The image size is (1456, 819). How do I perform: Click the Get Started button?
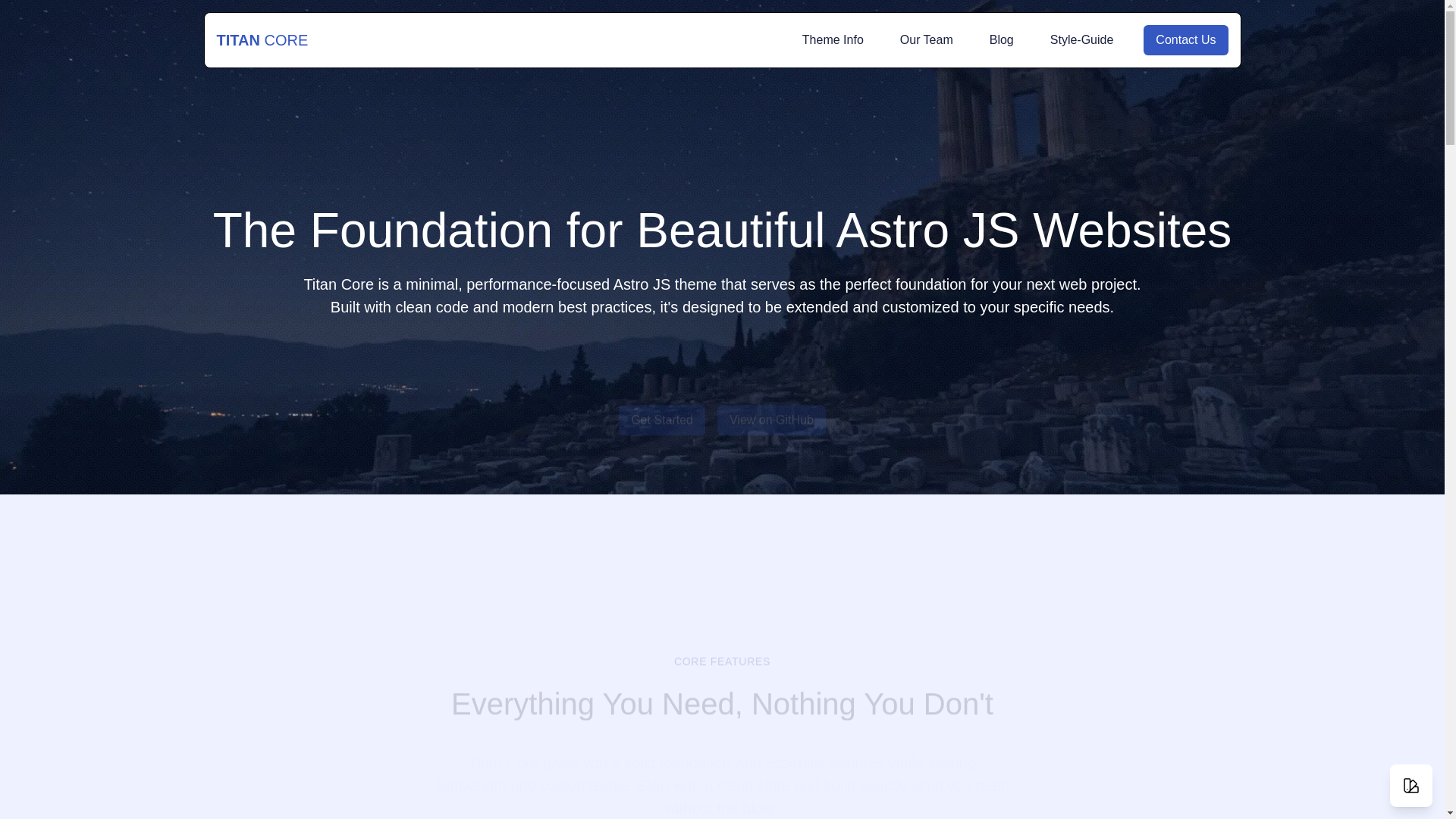[661, 420]
